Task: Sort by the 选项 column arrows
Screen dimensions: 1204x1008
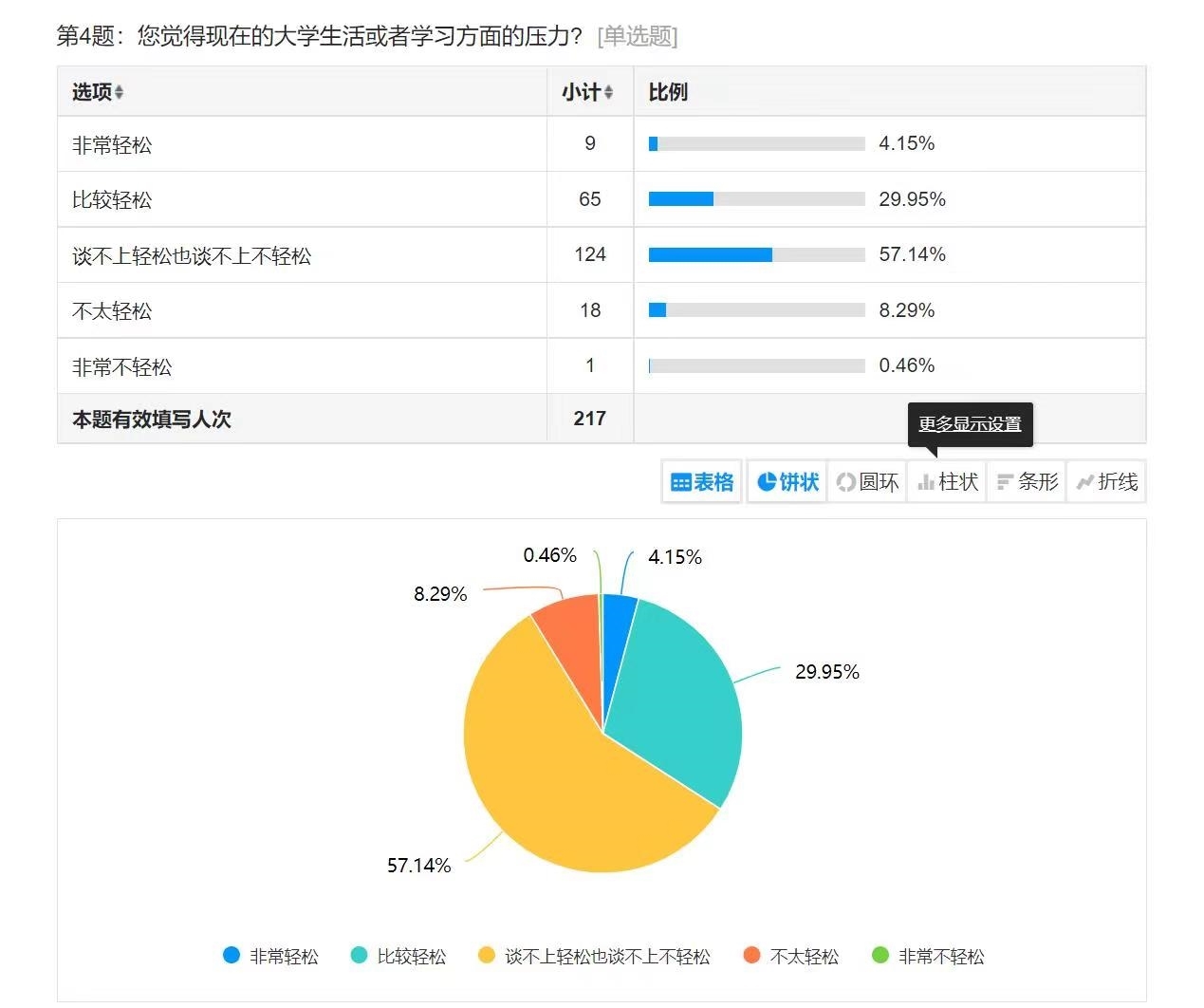Action: 119,93
